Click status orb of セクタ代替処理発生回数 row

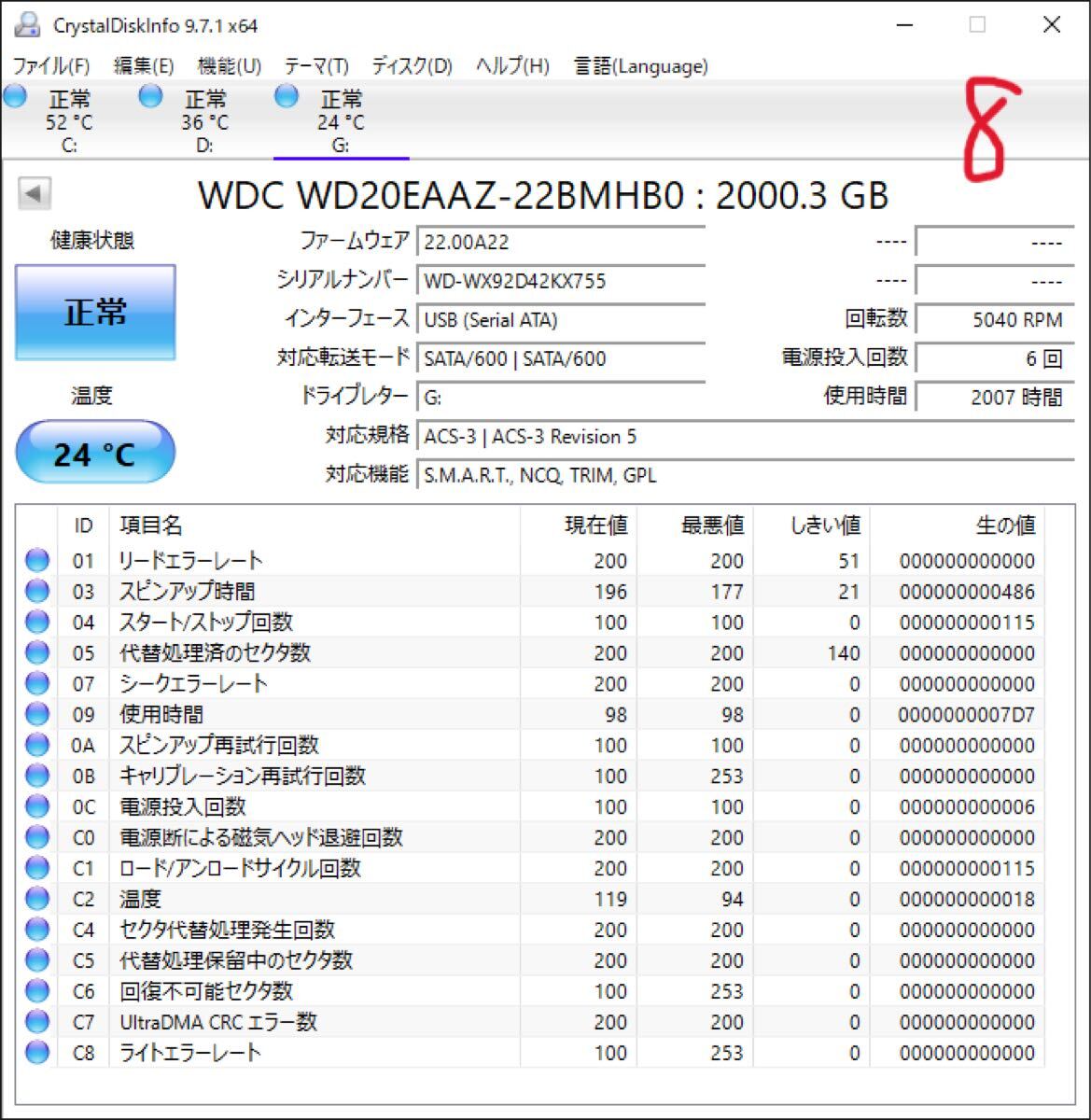click(37, 931)
